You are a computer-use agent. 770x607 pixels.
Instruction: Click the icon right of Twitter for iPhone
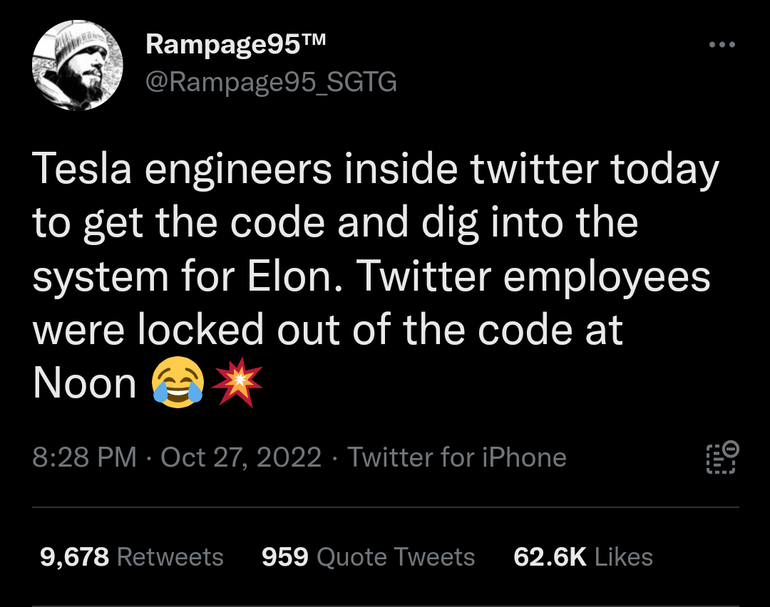(721, 457)
